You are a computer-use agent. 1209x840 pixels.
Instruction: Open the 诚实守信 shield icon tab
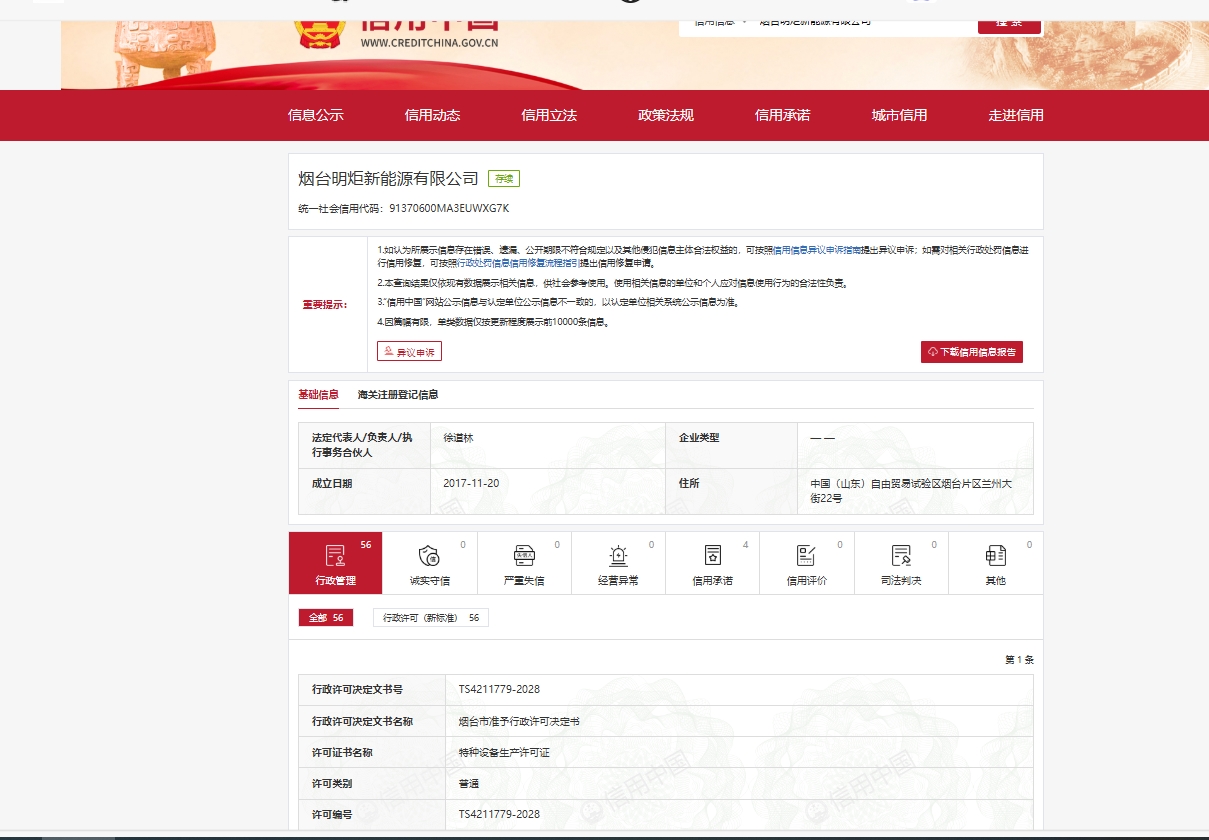430,563
